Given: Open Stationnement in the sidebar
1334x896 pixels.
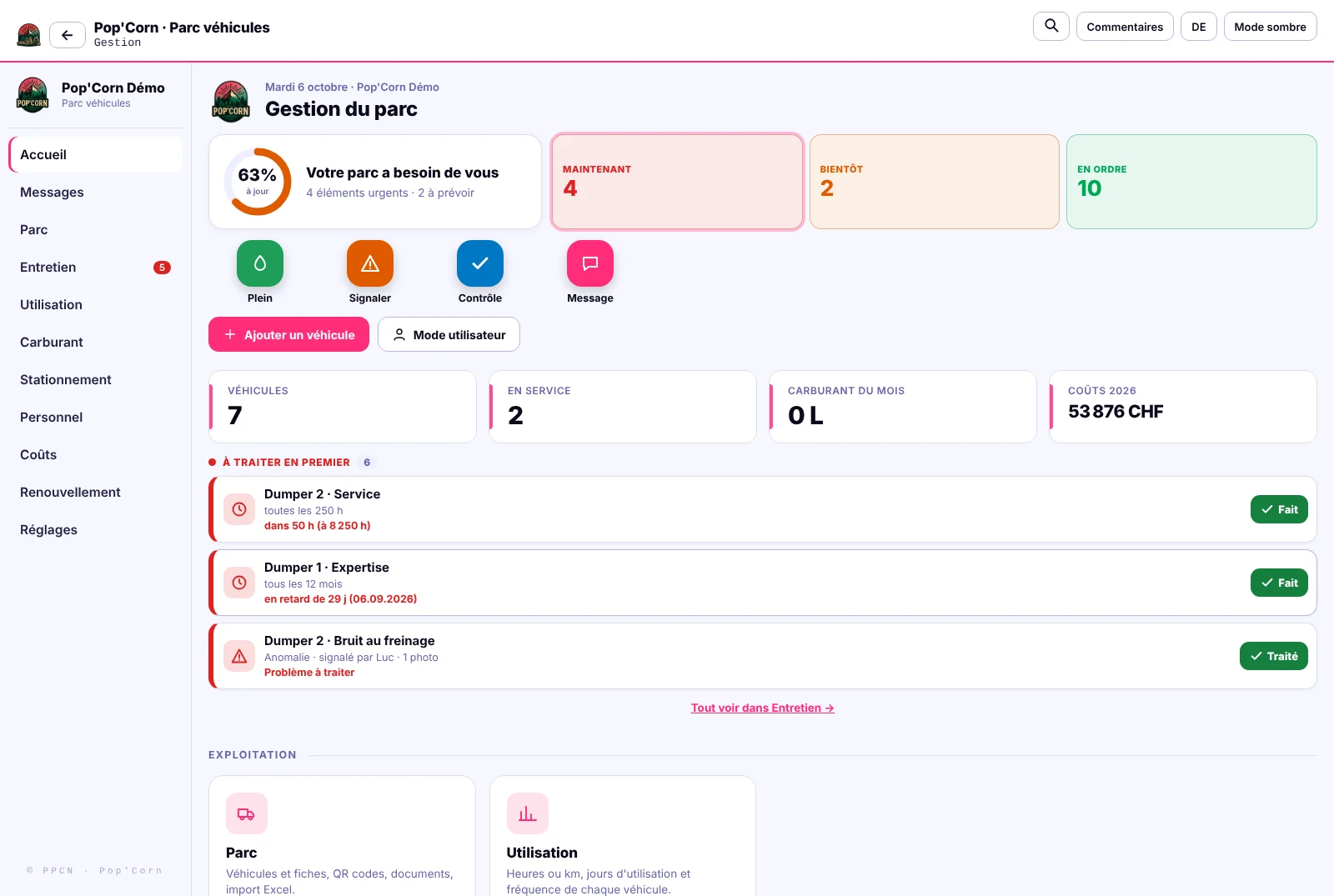Looking at the screenshot, I should (95, 380).
